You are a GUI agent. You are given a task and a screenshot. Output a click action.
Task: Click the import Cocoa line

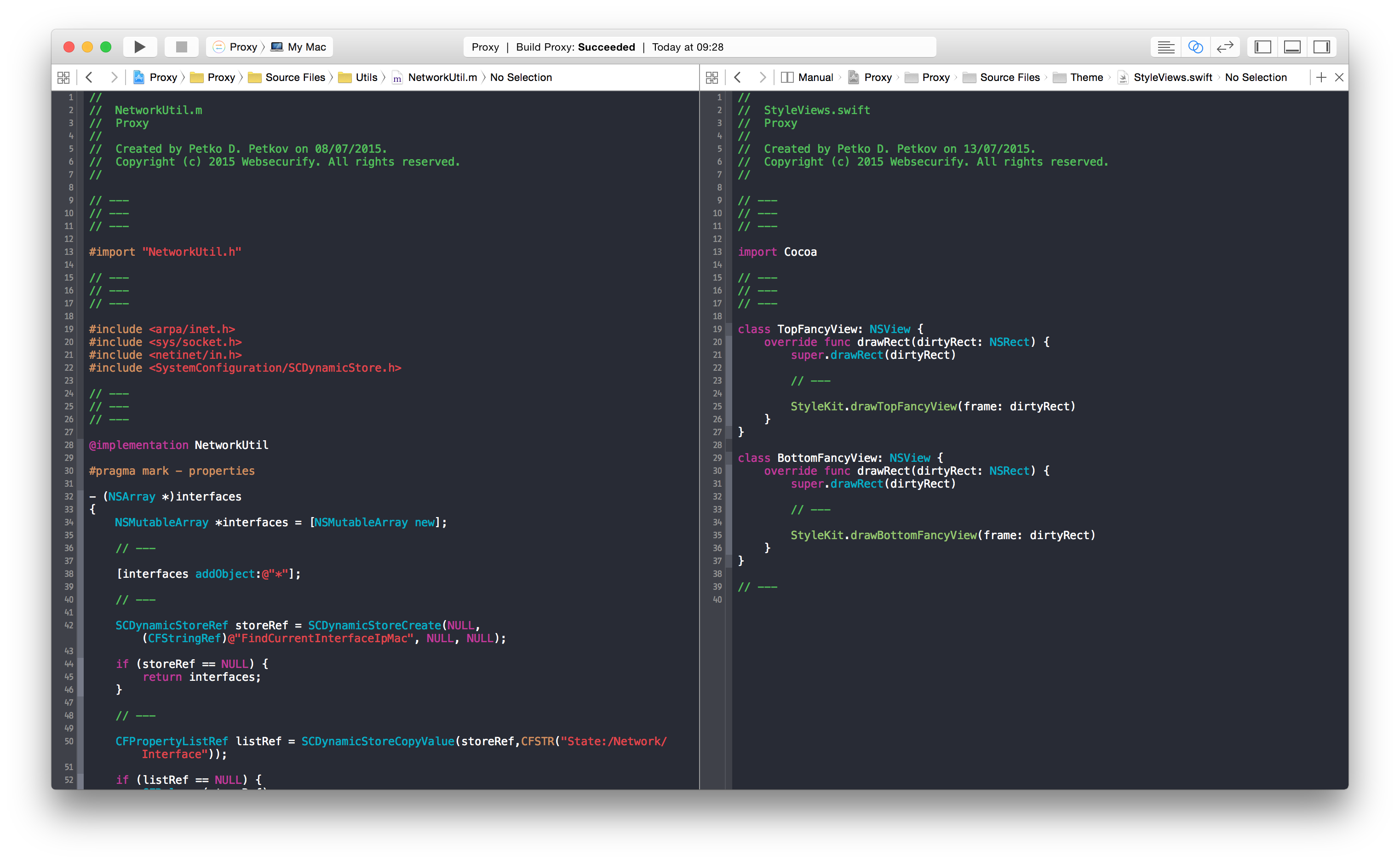[x=778, y=252]
